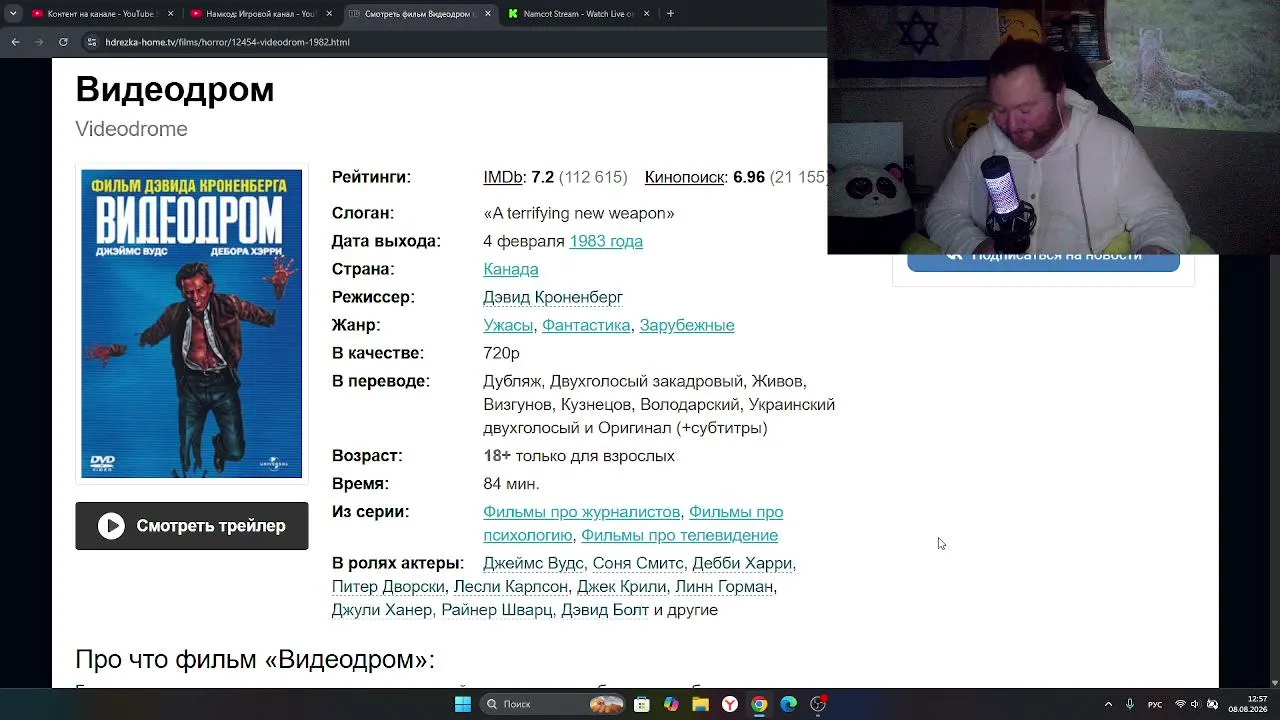
Task: Open actor 'Соня Смитс' page
Action: 638,563
